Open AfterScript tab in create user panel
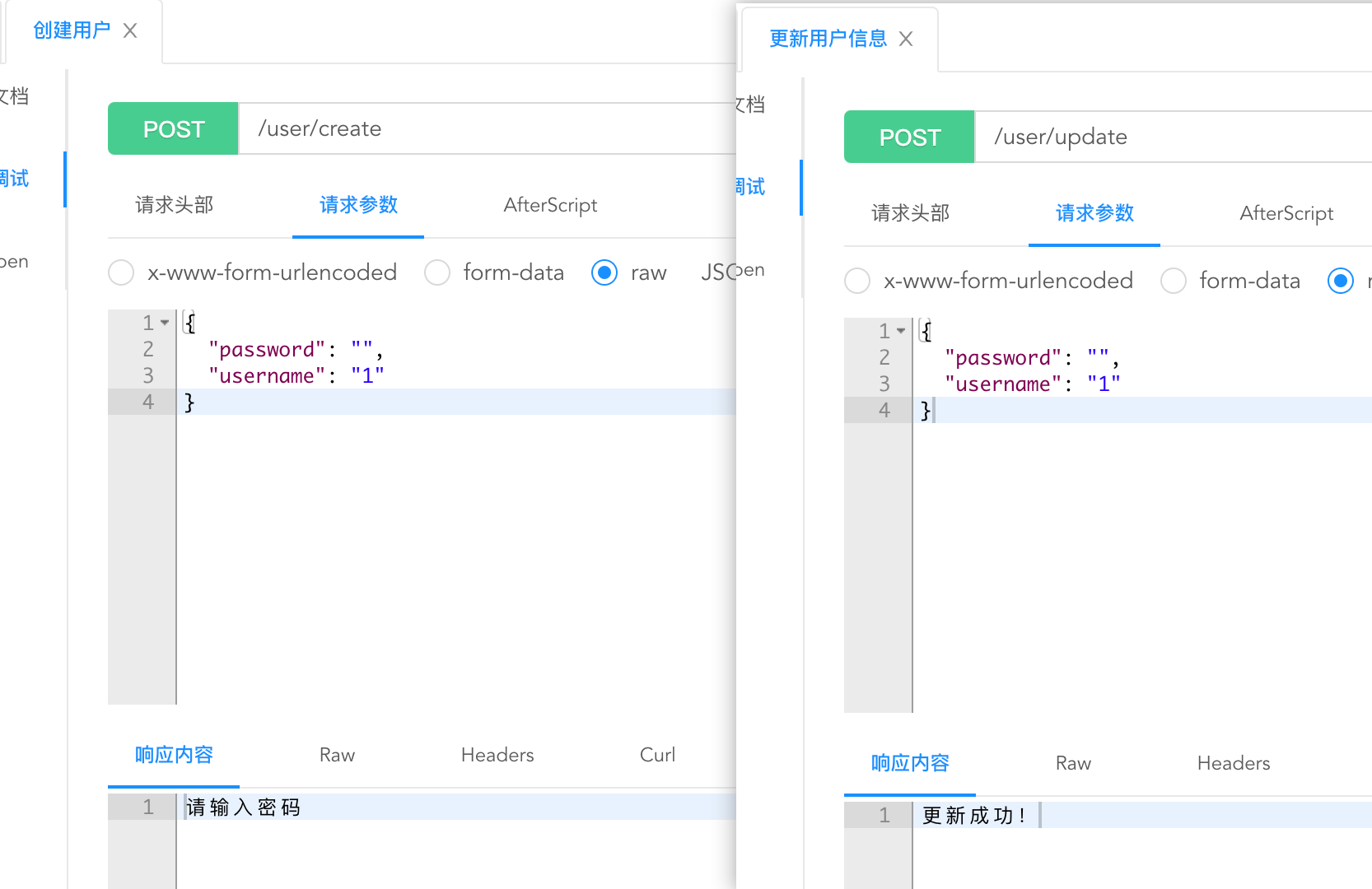This screenshot has width=1372, height=889. pos(550,205)
